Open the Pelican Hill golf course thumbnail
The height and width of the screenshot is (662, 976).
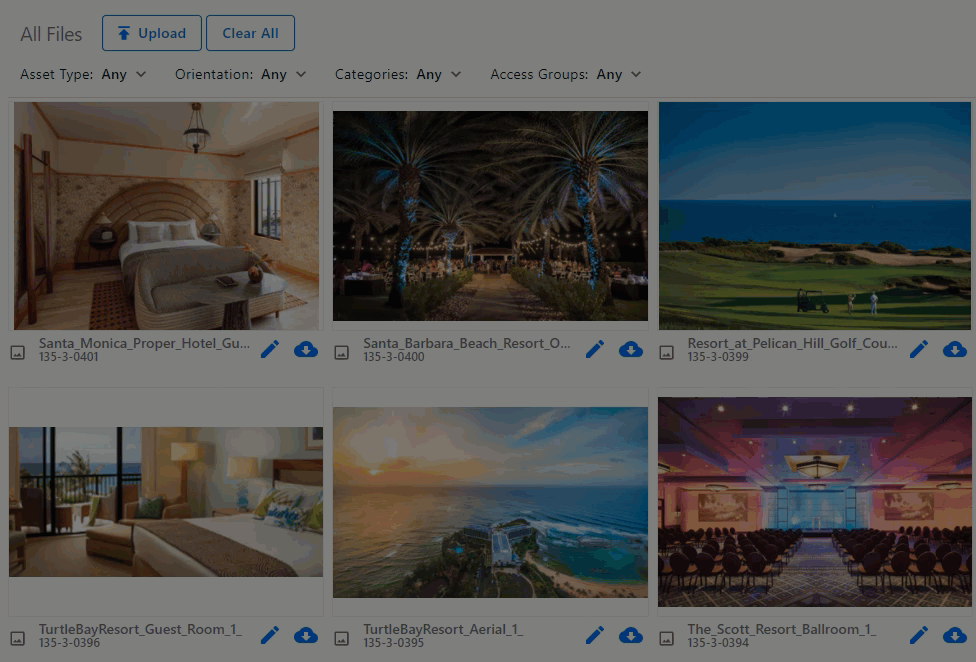click(x=815, y=216)
